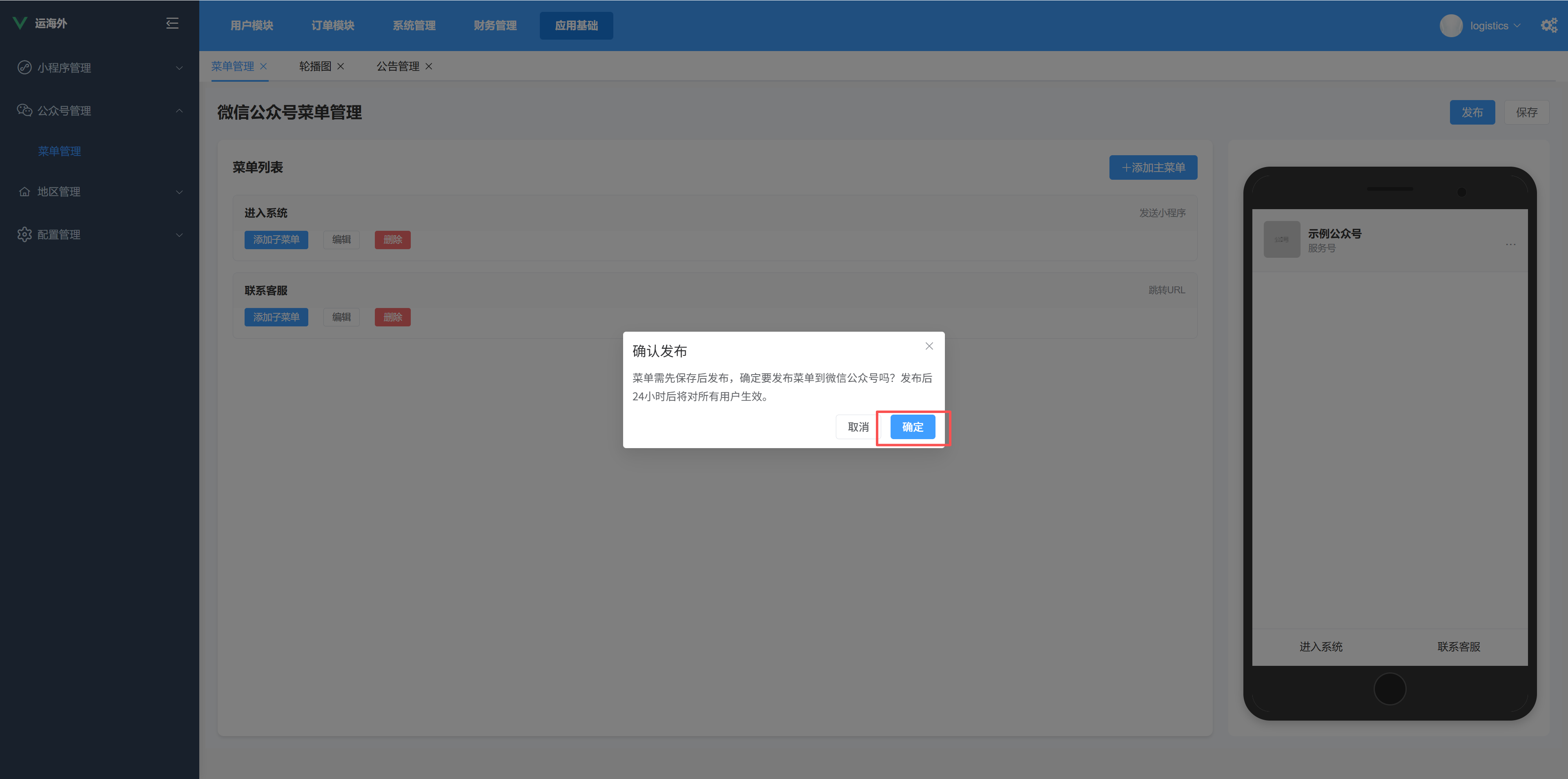Close the 确认发布 dialog with the X
1568x779 pixels.
point(929,346)
